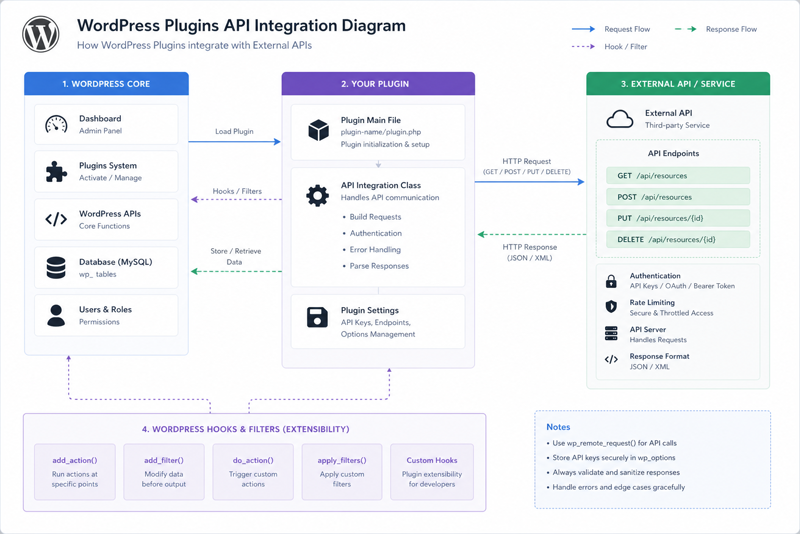Click the Users & Roles person icon

coord(56,315)
